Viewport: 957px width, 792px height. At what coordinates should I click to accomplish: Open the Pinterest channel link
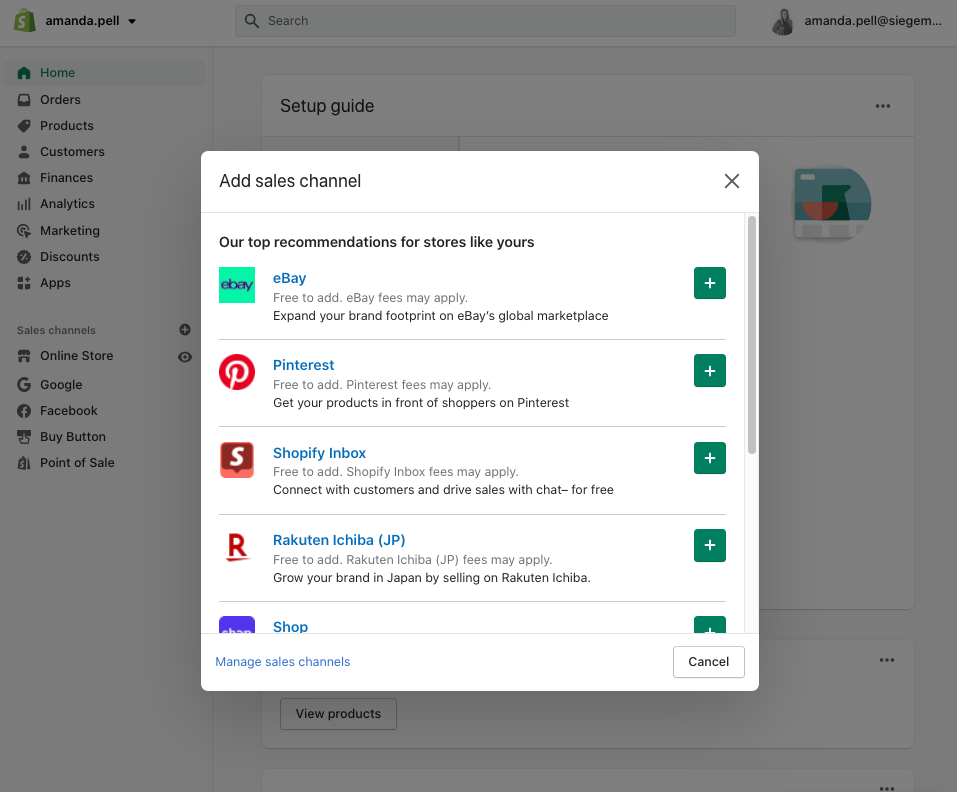pyautogui.click(x=303, y=365)
